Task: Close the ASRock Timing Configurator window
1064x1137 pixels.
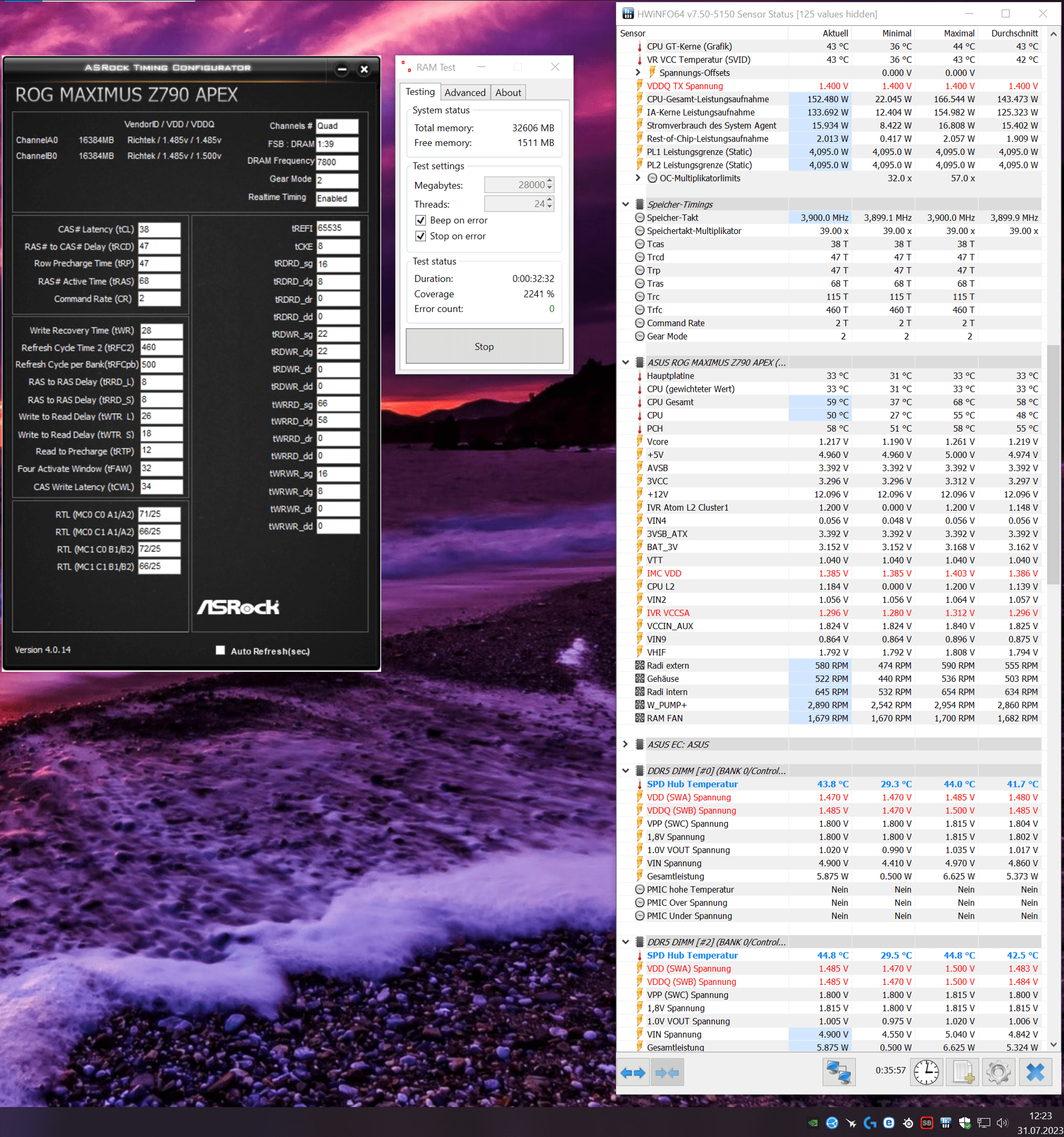Action: tap(364, 69)
